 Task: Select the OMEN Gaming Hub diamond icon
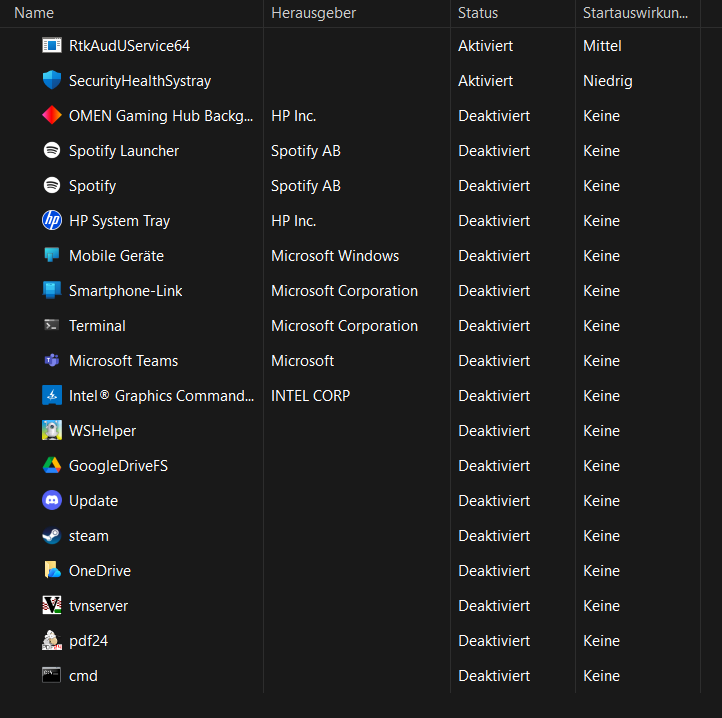pyautogui.click(x=52, y=115)
